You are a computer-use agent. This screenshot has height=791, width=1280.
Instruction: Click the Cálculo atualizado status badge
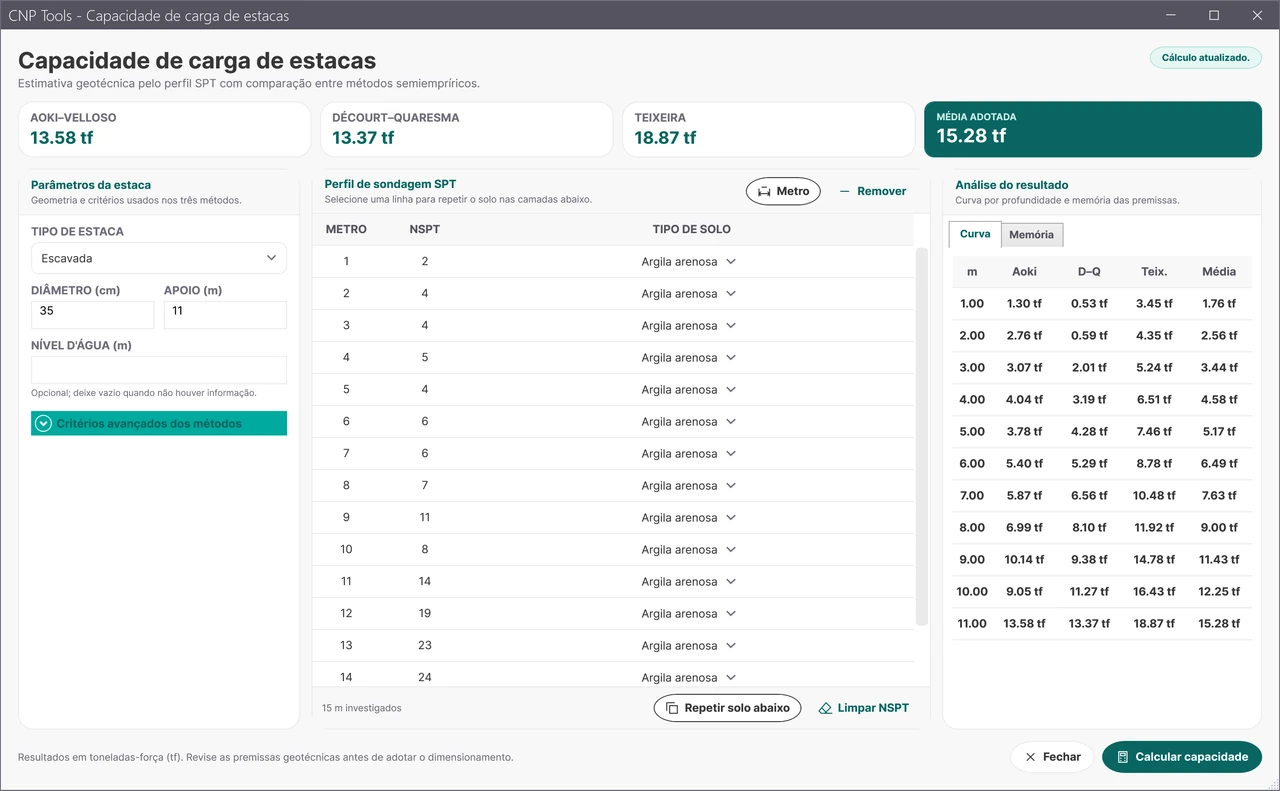click(1205, 58)
